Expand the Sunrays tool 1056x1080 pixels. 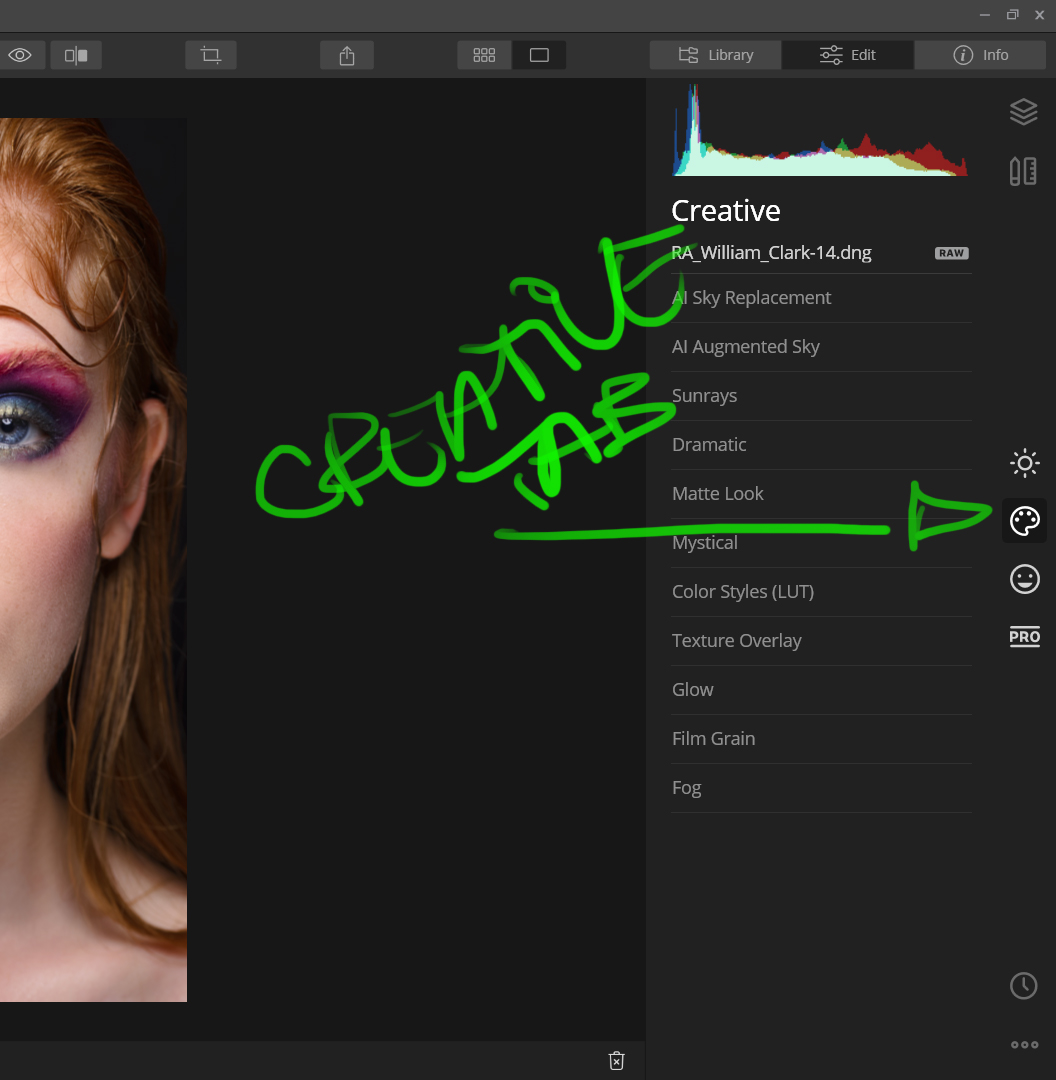821,395
